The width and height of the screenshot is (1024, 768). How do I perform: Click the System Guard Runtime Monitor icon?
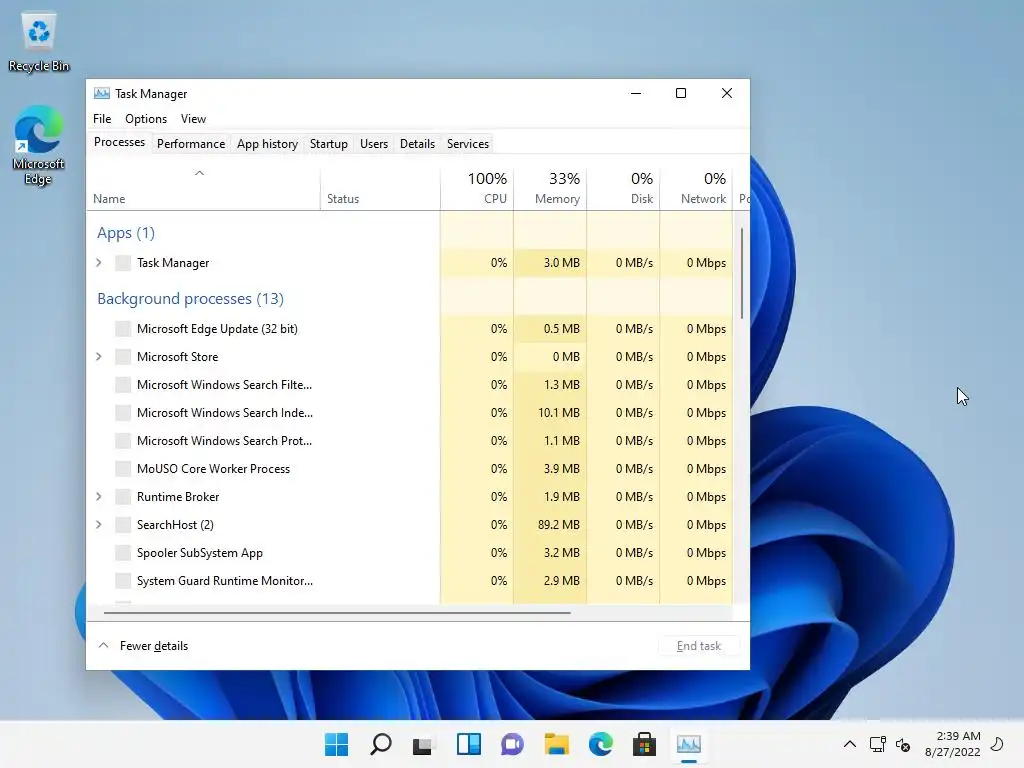(x=123, y=581)
